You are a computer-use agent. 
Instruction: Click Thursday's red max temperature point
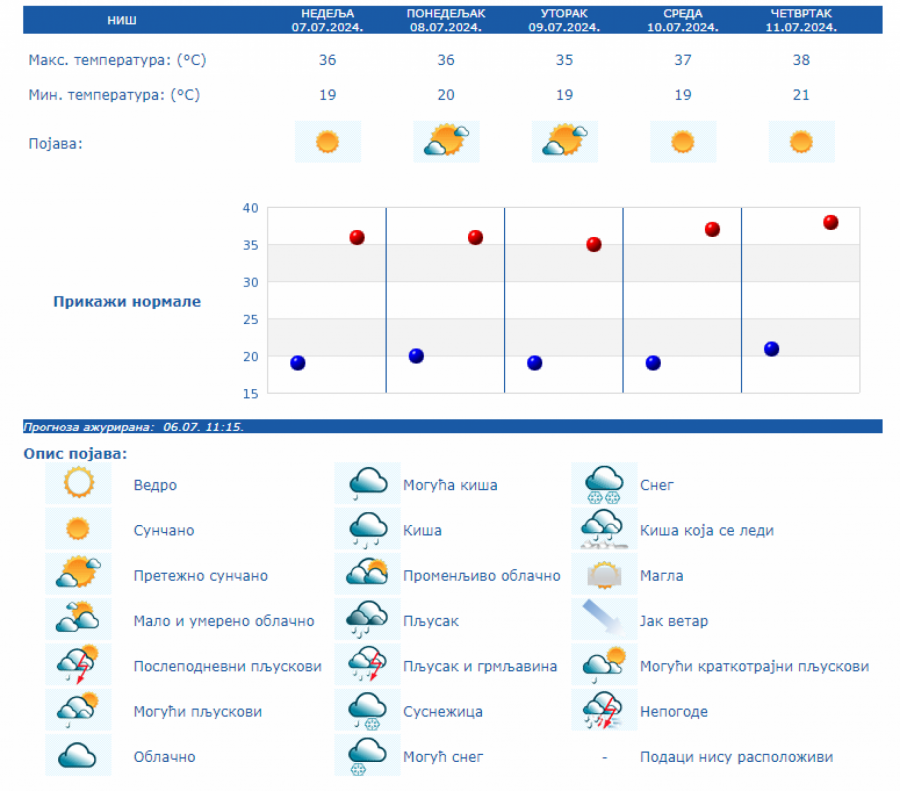pyautogui.click(x=830, y=222)
